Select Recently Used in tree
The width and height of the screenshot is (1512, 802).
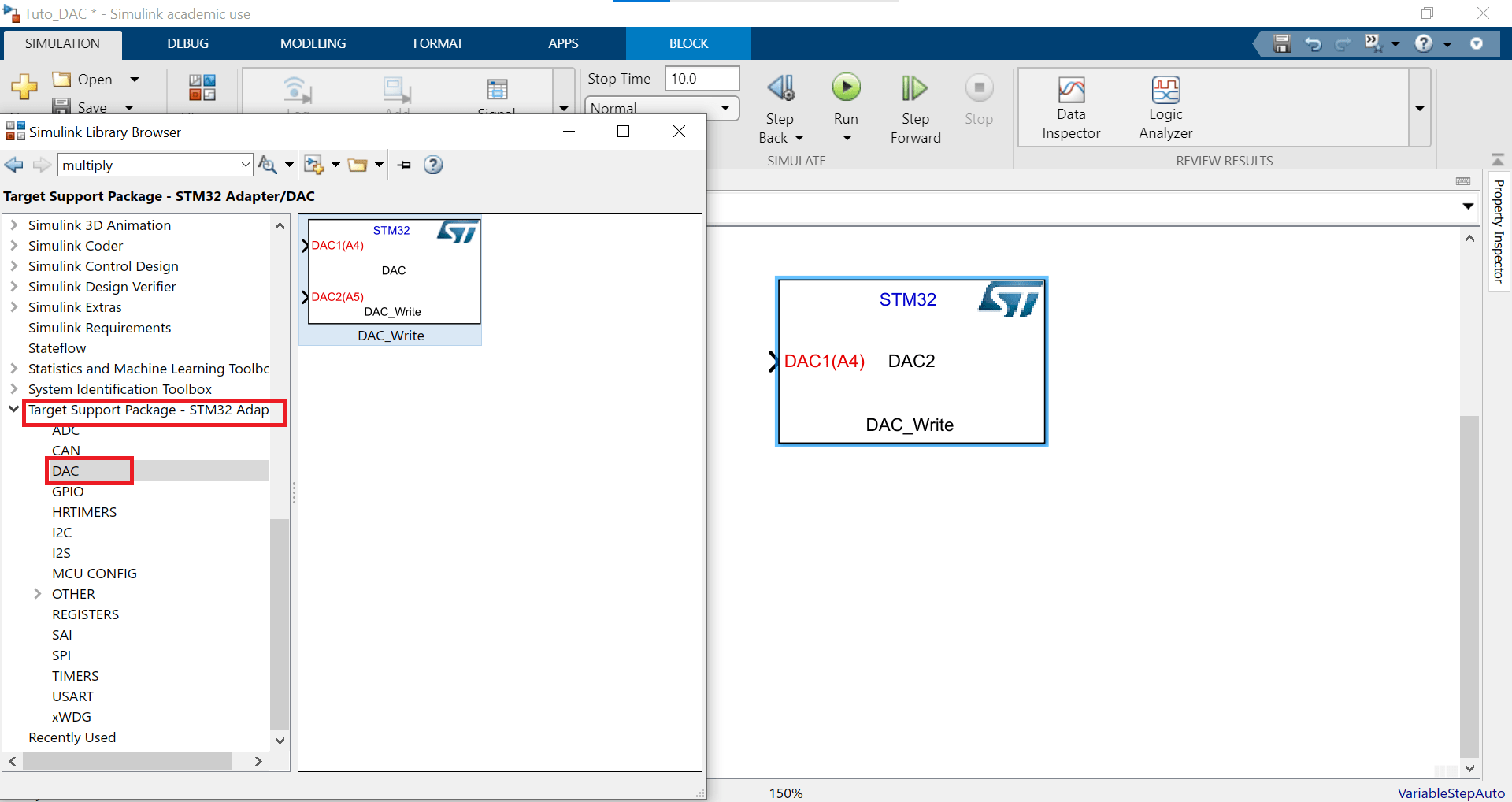[72, 737]
